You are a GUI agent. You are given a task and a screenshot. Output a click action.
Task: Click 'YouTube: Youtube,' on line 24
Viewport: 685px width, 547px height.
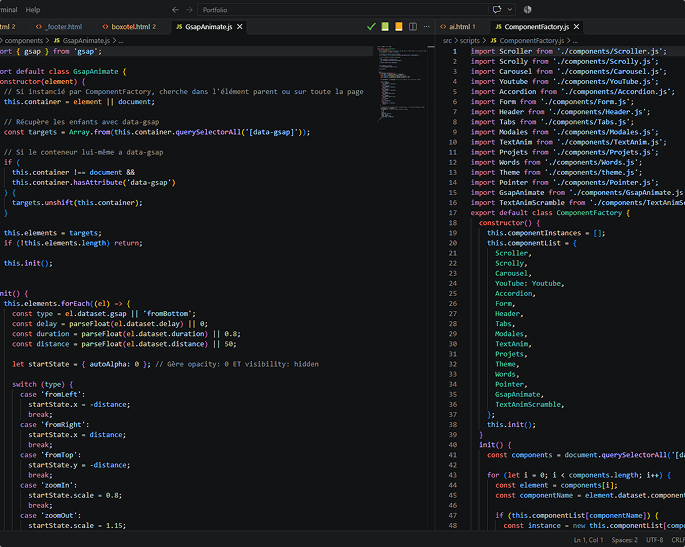[x=529, y=284]
